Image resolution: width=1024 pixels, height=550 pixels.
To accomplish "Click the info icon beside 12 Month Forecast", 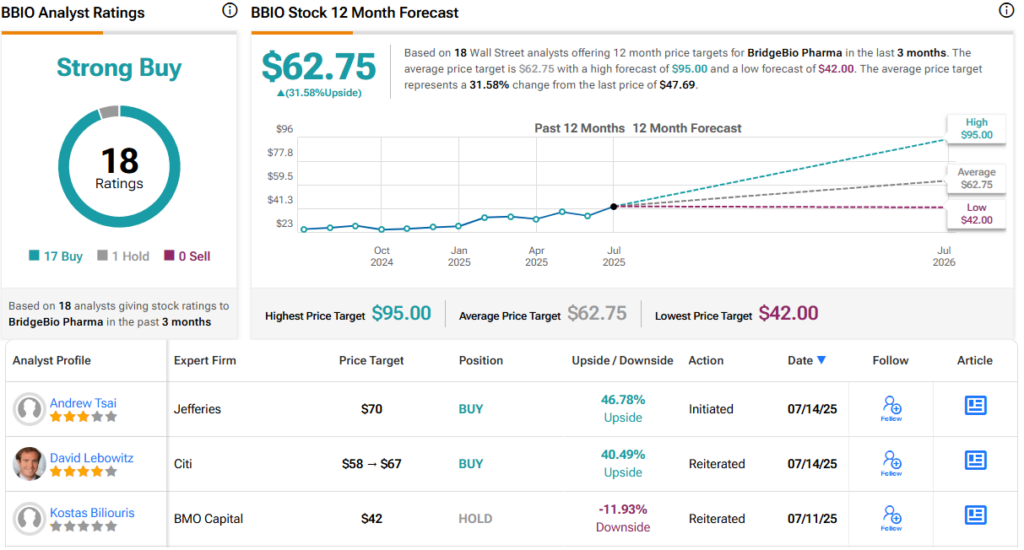I will (1006, 11).
